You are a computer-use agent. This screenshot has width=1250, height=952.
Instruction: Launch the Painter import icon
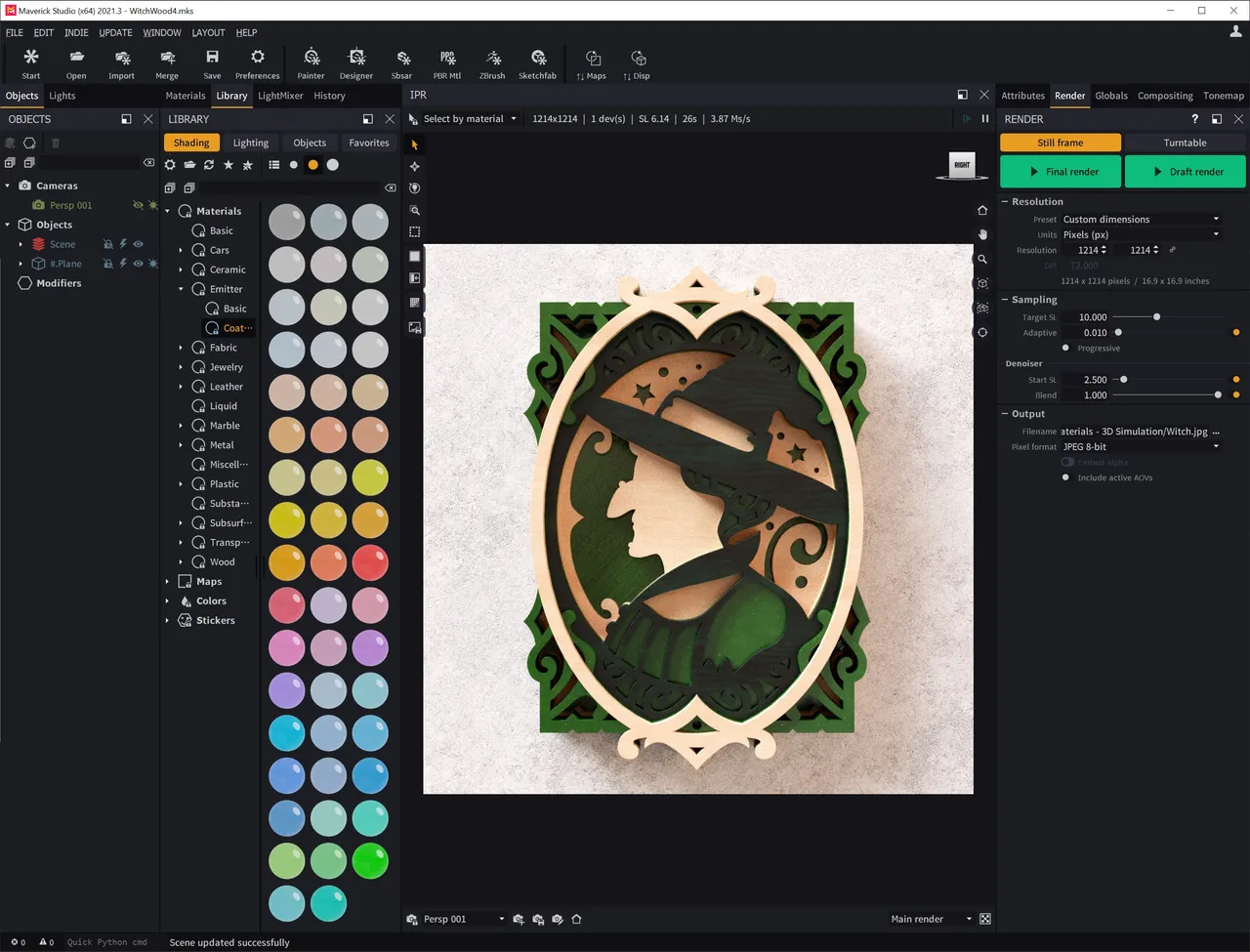tap(311, 64)
